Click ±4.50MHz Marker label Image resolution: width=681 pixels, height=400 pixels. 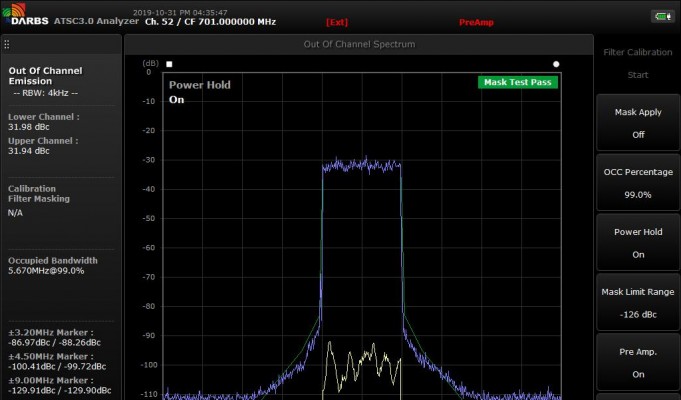pos(50,357)
